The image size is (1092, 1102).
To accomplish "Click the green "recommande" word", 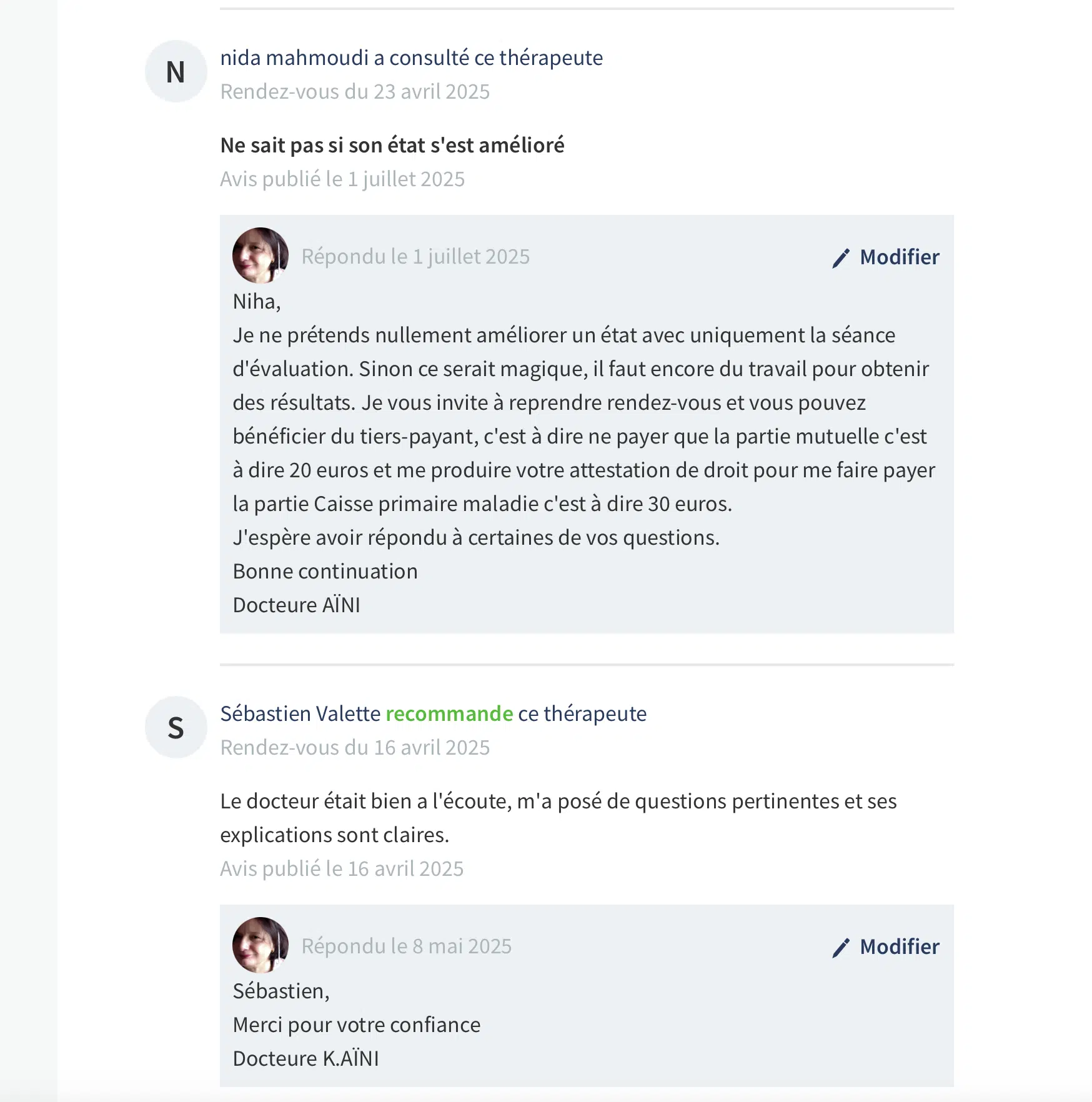I will pyautogui.click(x=449, y=714).
